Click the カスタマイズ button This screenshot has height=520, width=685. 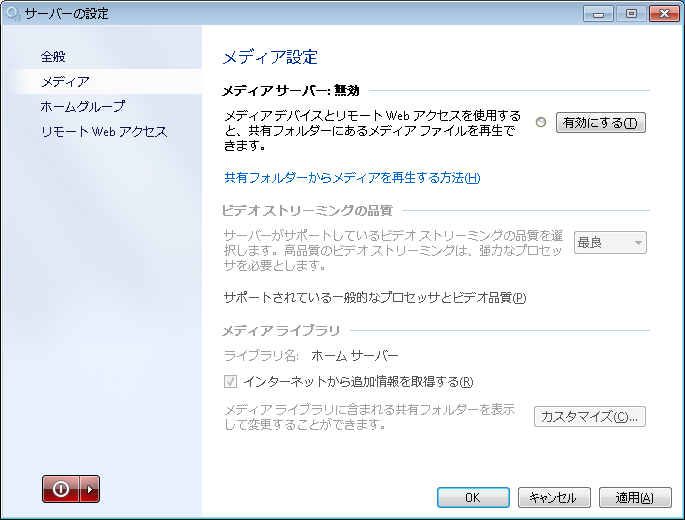tap(589, 417)
